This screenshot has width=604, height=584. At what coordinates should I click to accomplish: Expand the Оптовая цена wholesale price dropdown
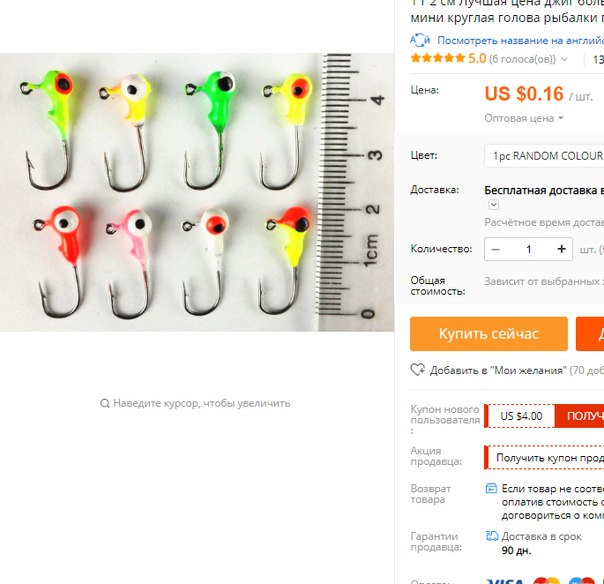524,118
